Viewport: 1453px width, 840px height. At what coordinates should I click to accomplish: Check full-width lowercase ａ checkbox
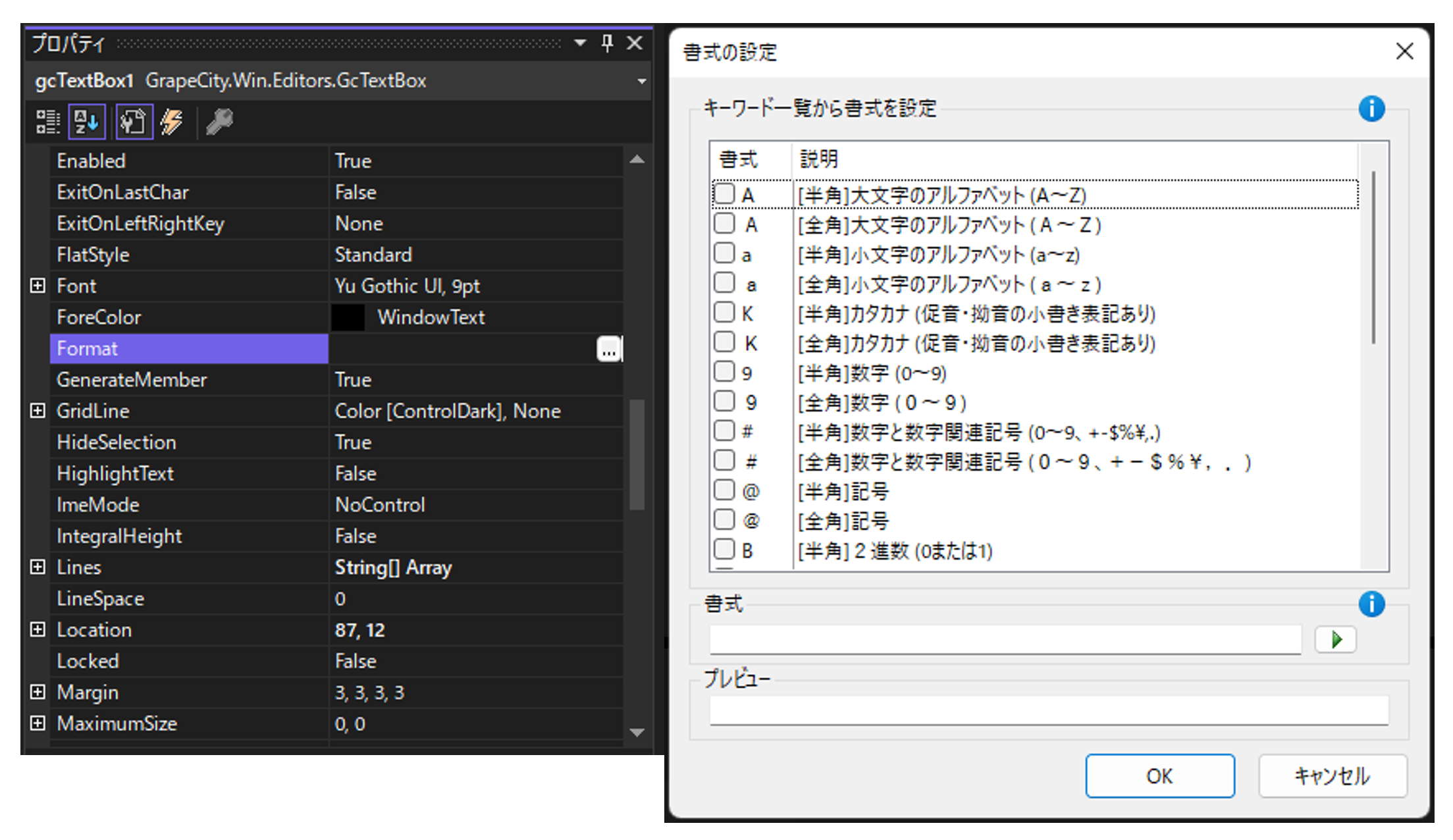point(725,282)
